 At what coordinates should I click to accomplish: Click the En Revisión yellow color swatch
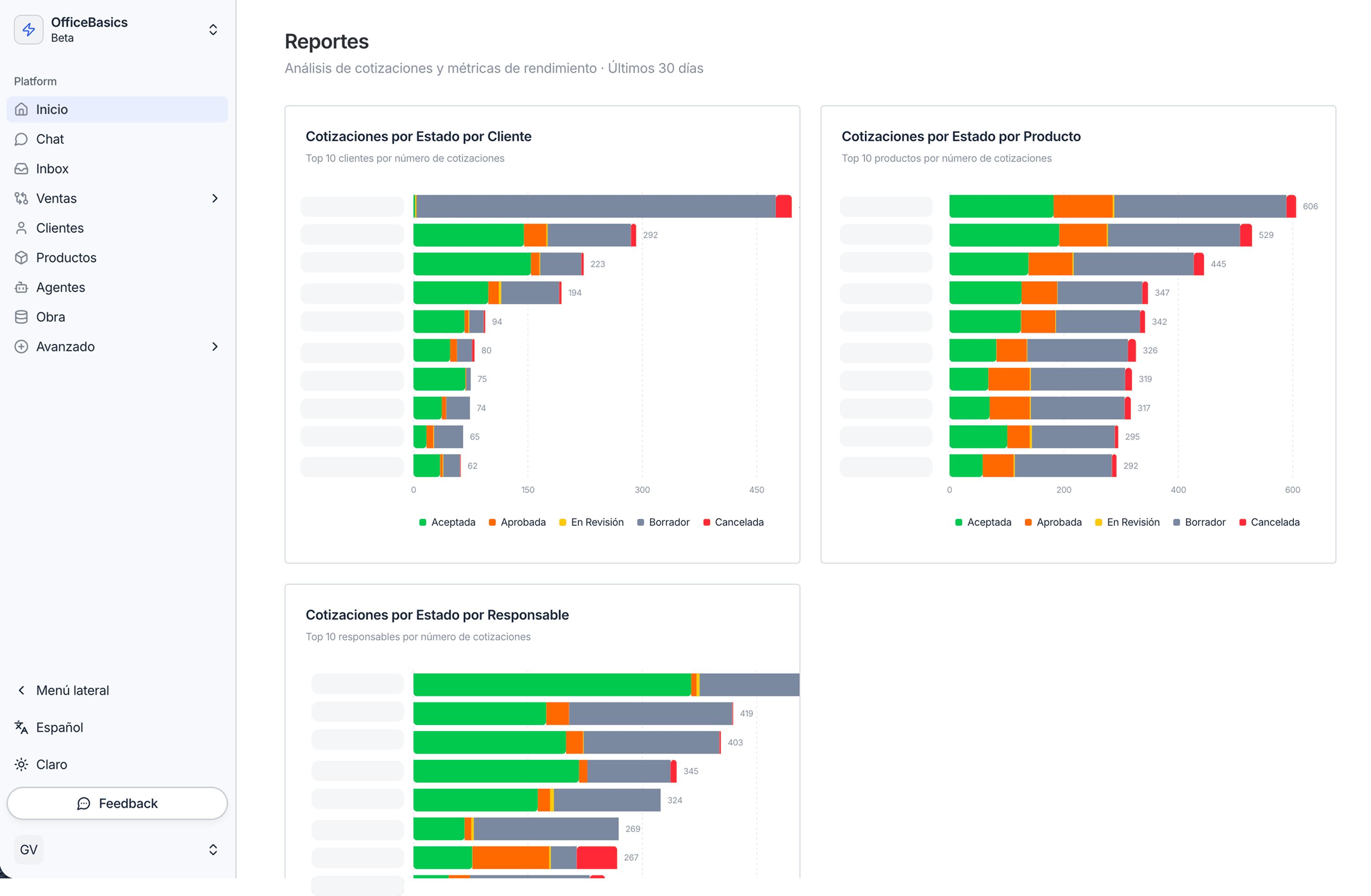click(562, 522)
